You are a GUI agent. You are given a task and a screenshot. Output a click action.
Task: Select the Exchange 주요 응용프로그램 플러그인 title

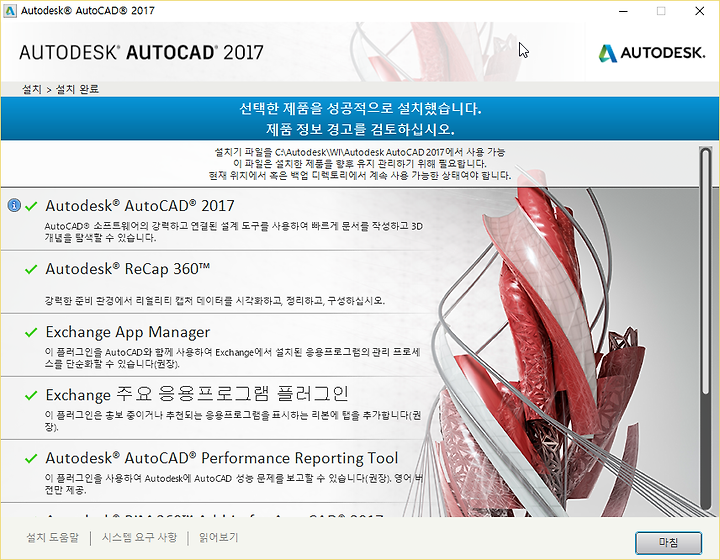(197, 394)
